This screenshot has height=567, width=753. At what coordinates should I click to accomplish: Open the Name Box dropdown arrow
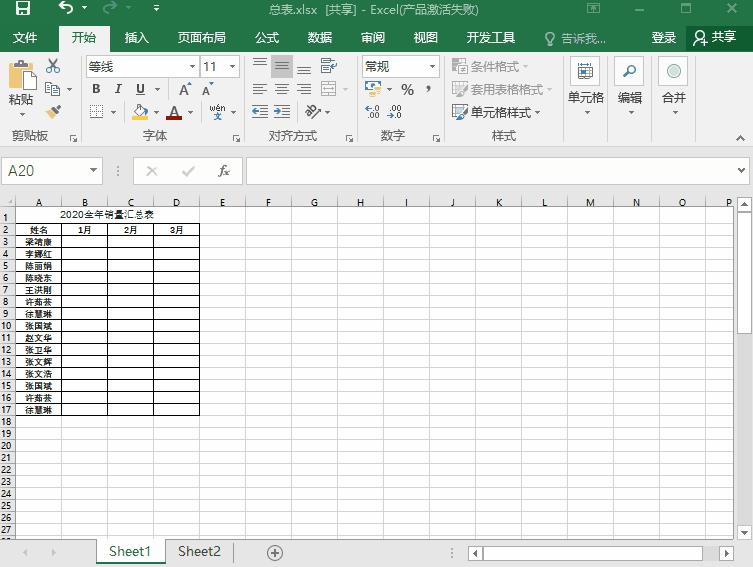click(x=94, y=170)
